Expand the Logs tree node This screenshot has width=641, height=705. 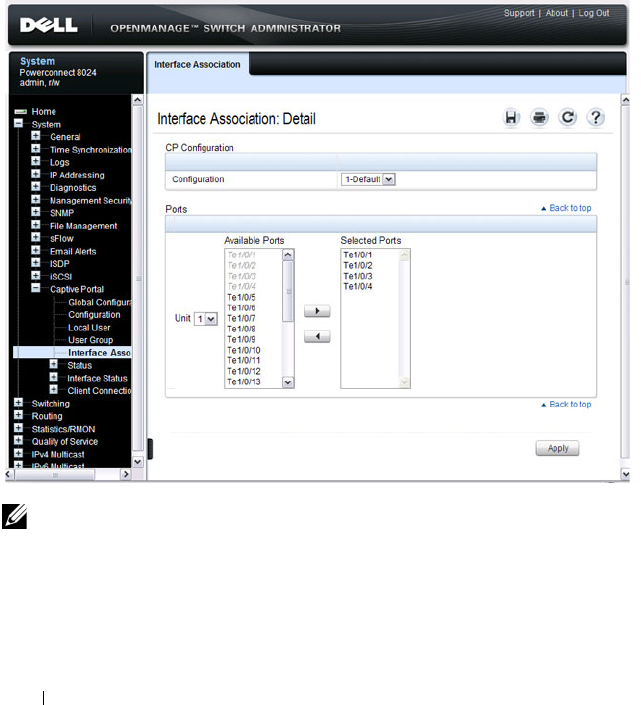tap(36, 161)
